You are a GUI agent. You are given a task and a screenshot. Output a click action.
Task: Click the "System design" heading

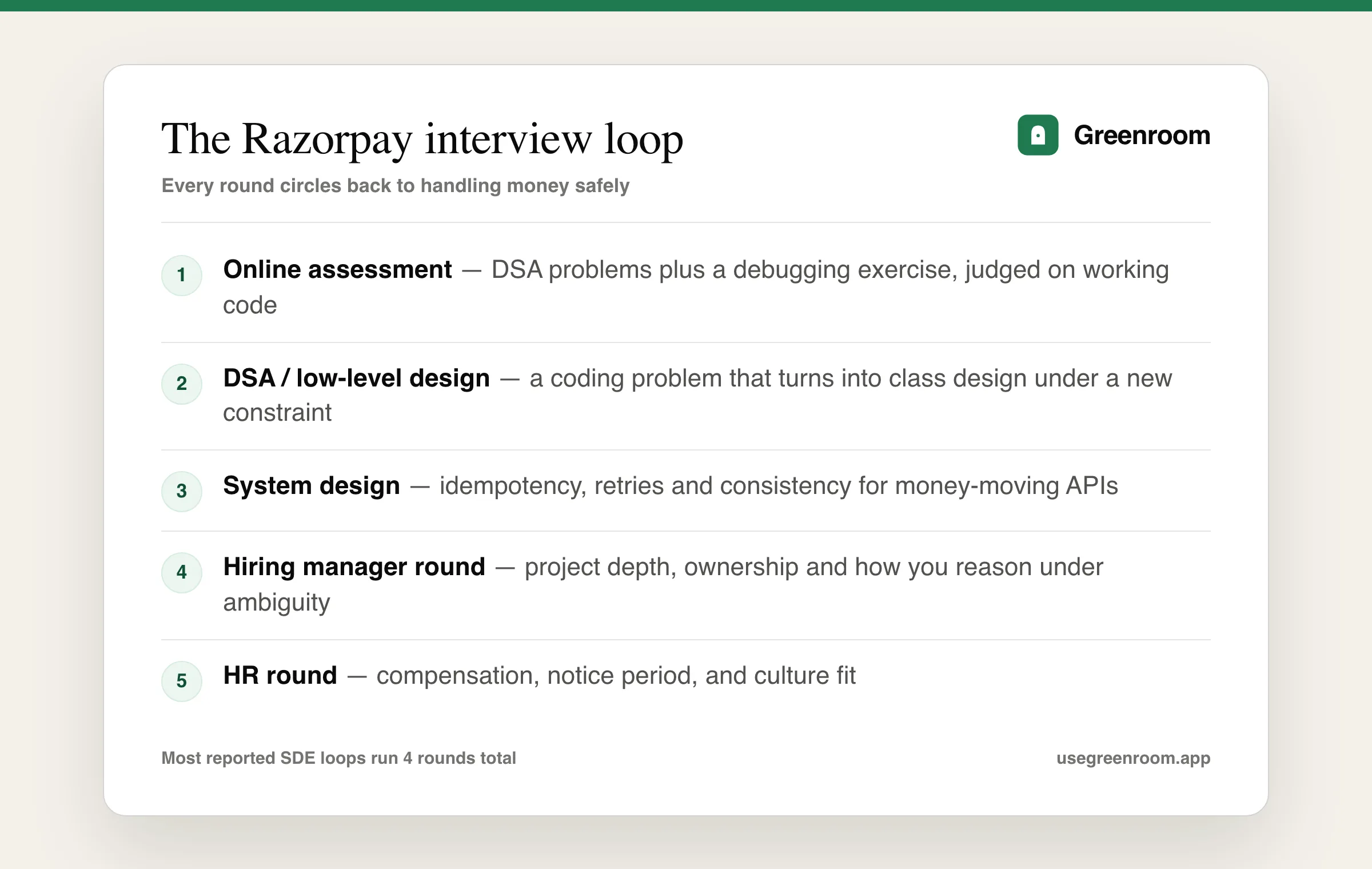click(x=312, y=485)
